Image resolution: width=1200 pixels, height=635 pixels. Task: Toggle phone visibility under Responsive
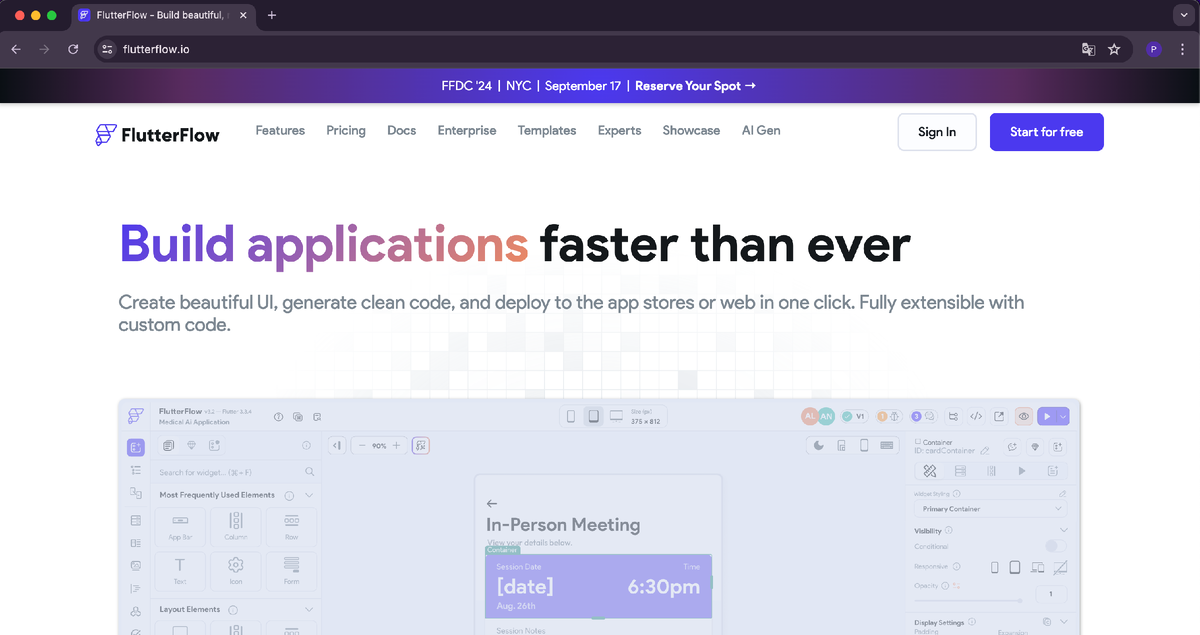tap(994, 567)
